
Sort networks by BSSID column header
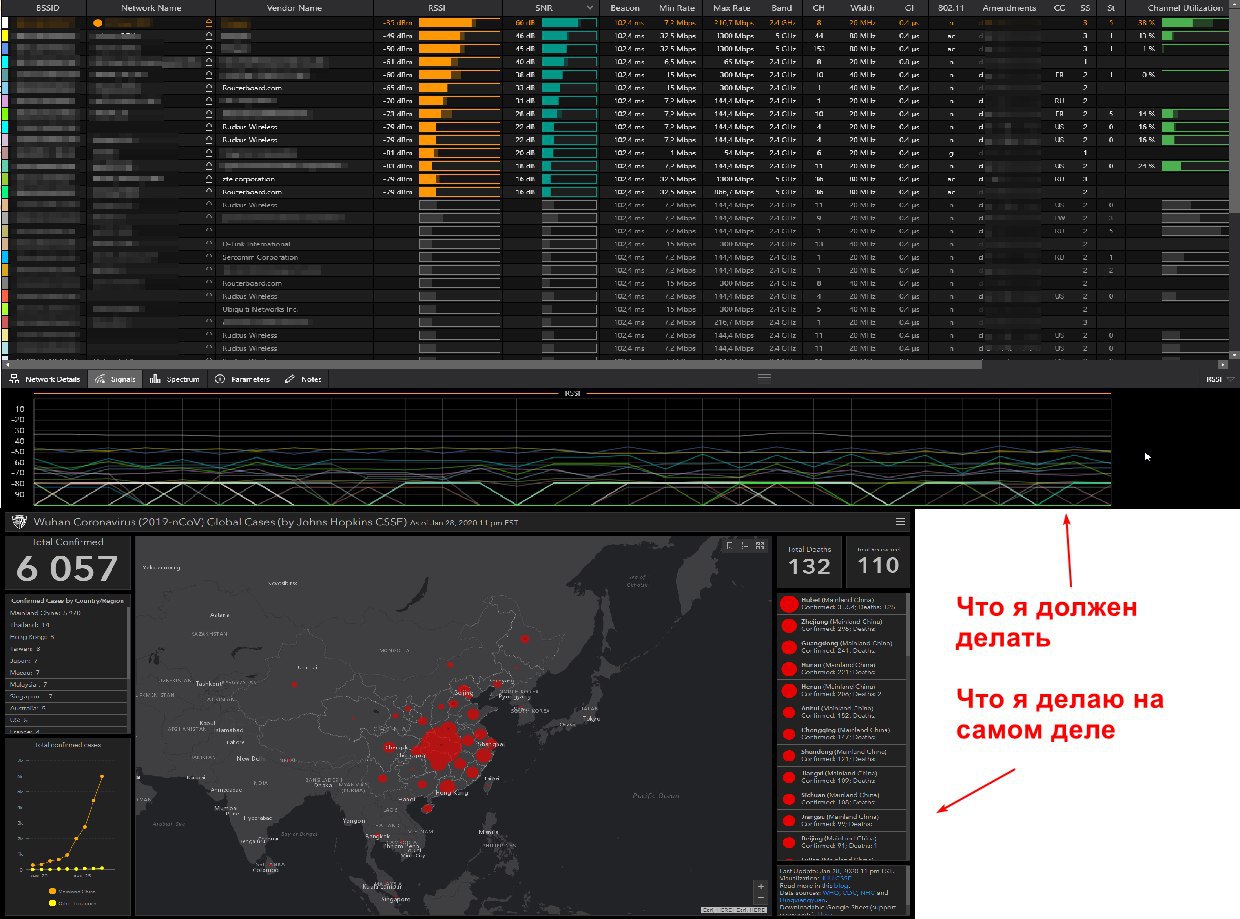click(49, 7)
